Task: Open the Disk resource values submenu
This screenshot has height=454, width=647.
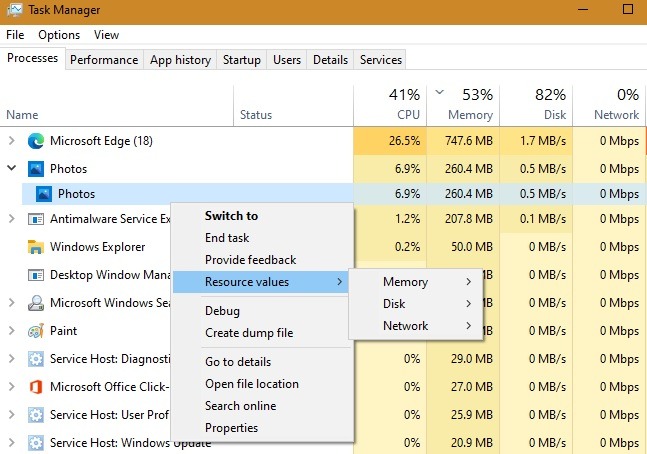Action: click(416, 304)
